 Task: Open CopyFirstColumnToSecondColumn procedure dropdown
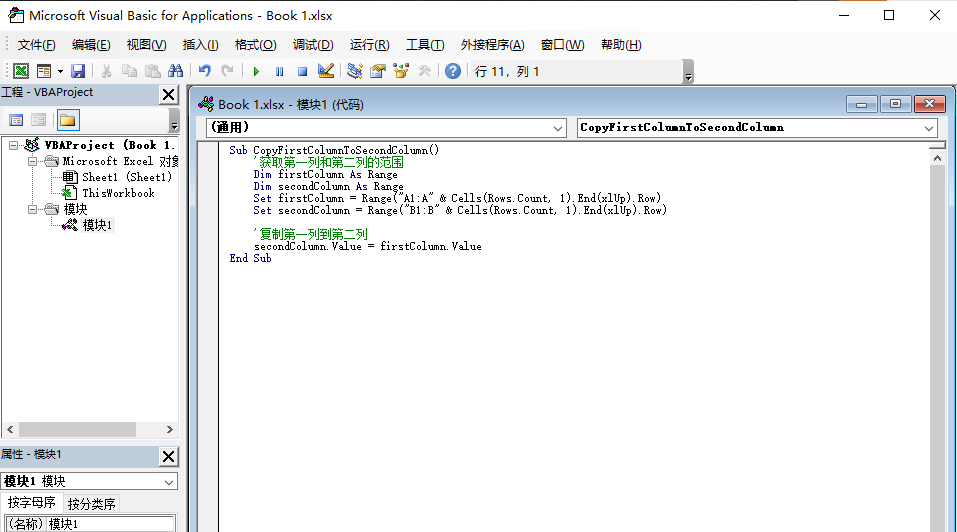(x=757, y=128)
